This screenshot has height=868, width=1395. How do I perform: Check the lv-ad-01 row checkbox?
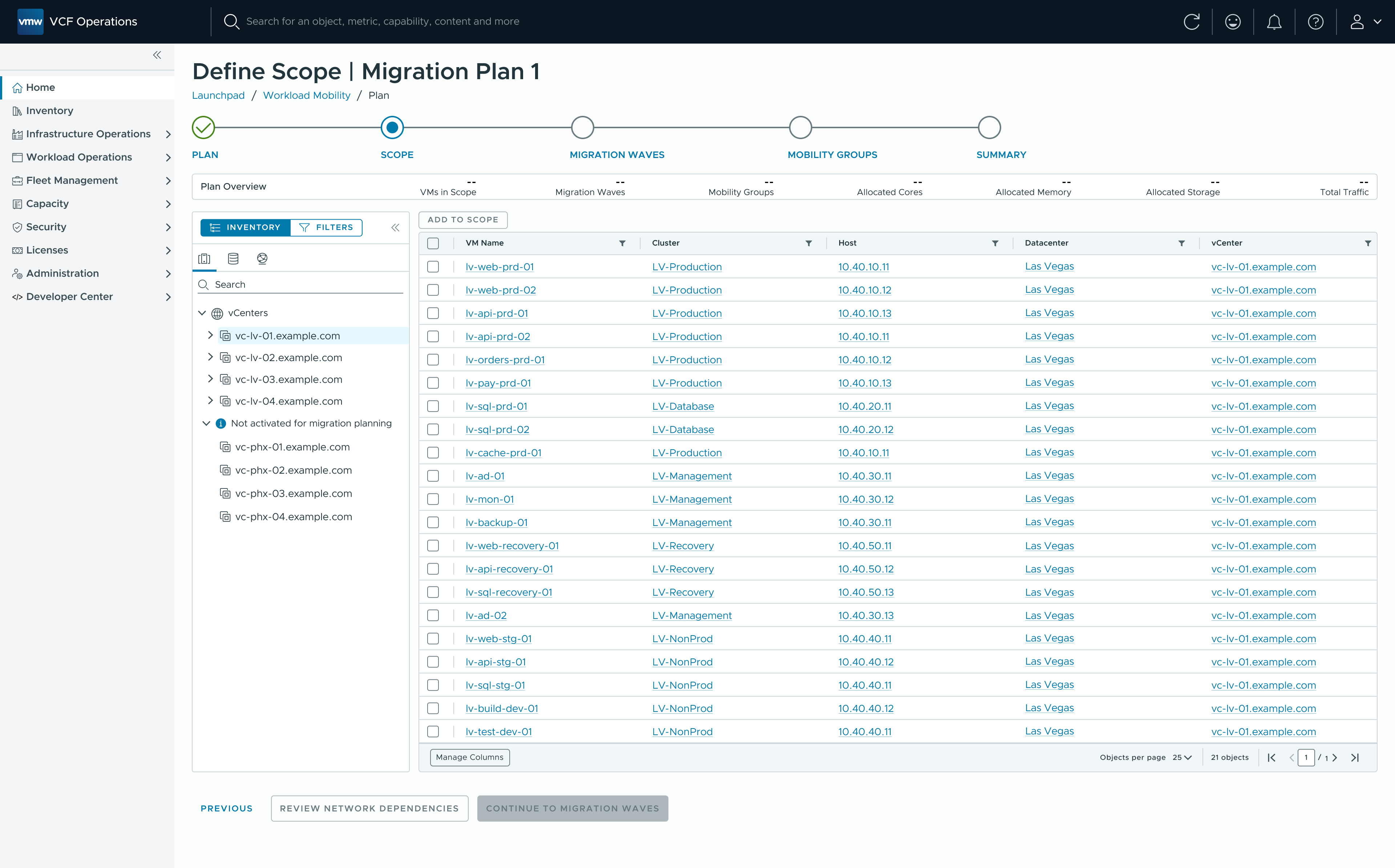433,476
